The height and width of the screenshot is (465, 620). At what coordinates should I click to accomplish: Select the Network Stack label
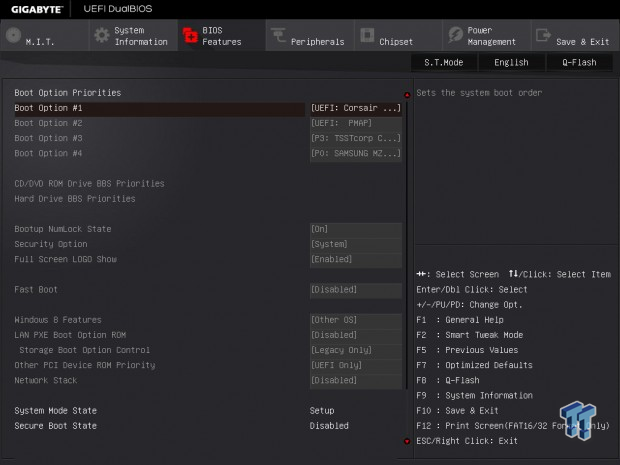point(46,380)
